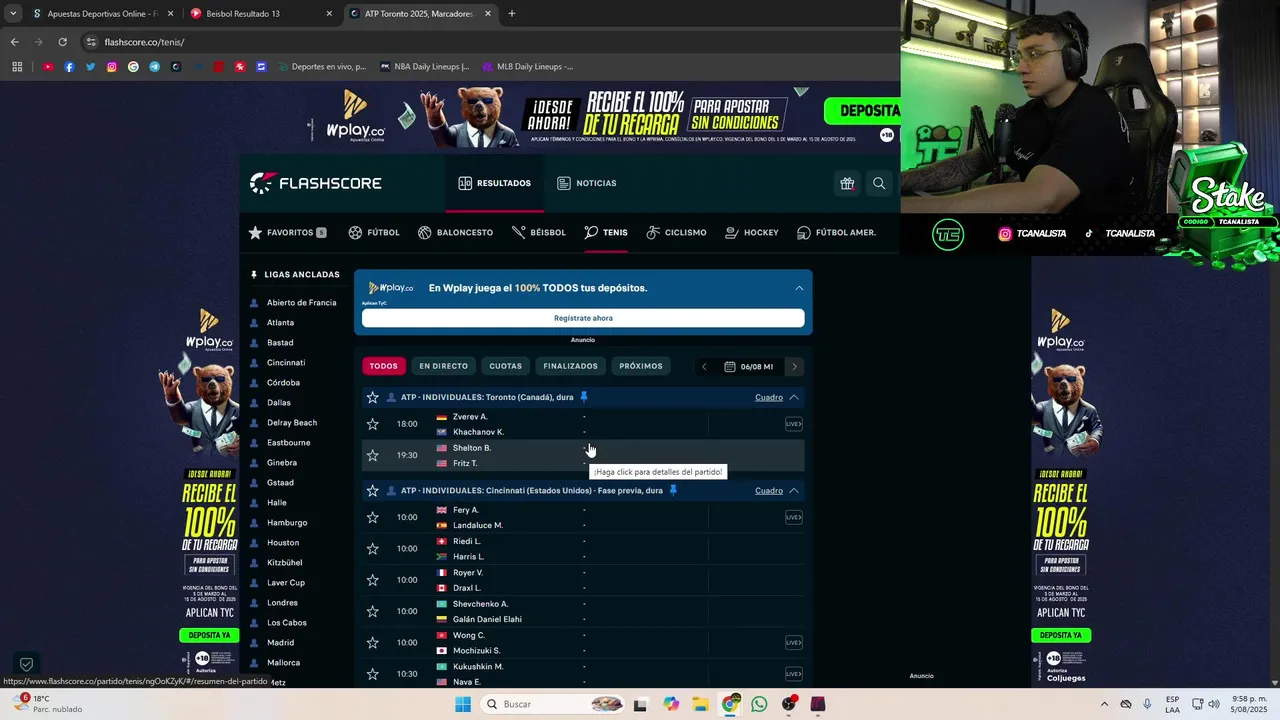Favorite the Zverev vs Khachanov match star

(x=373, y=424)
